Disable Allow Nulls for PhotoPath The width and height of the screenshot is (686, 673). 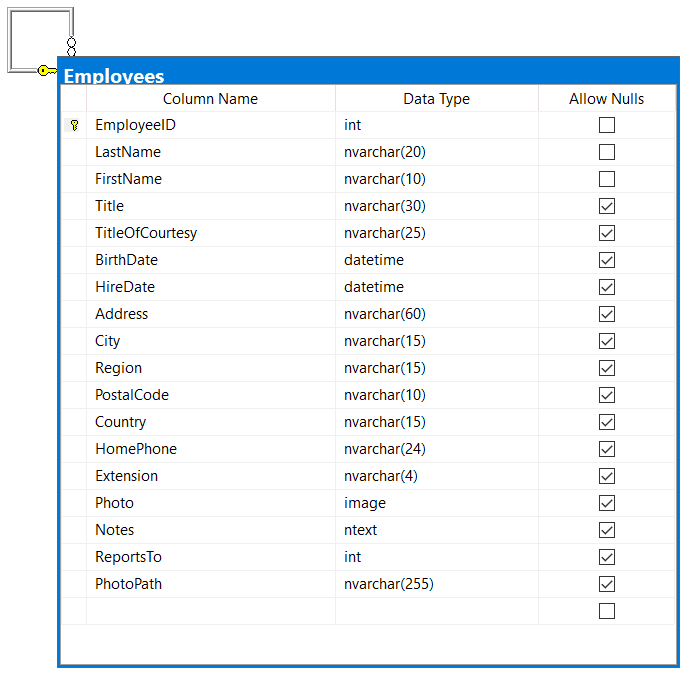click(607, 585)
